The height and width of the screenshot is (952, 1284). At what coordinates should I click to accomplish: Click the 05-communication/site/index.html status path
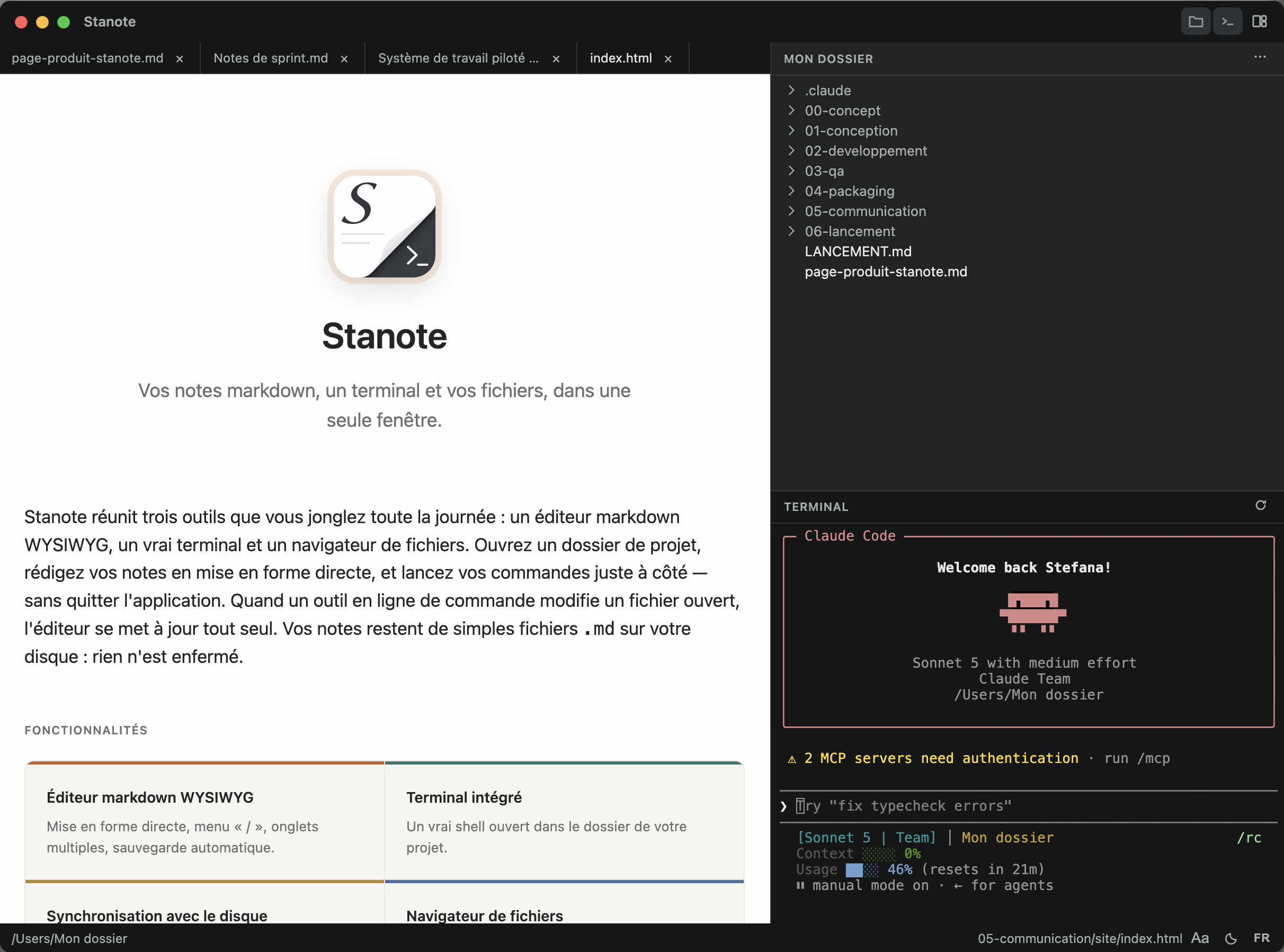click(x=1080, y=939)
